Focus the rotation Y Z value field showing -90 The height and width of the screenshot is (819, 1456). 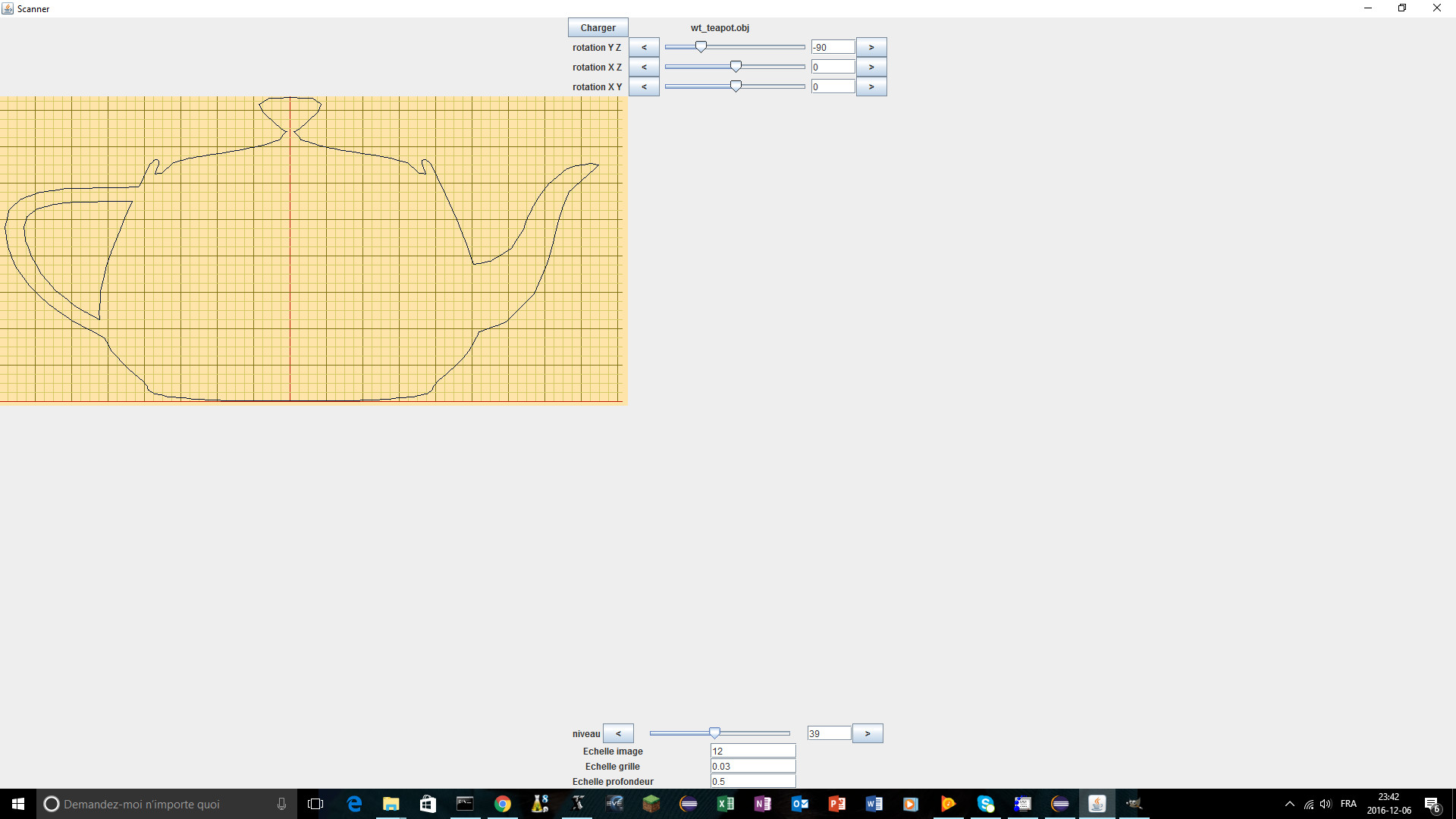pos(833,47)
